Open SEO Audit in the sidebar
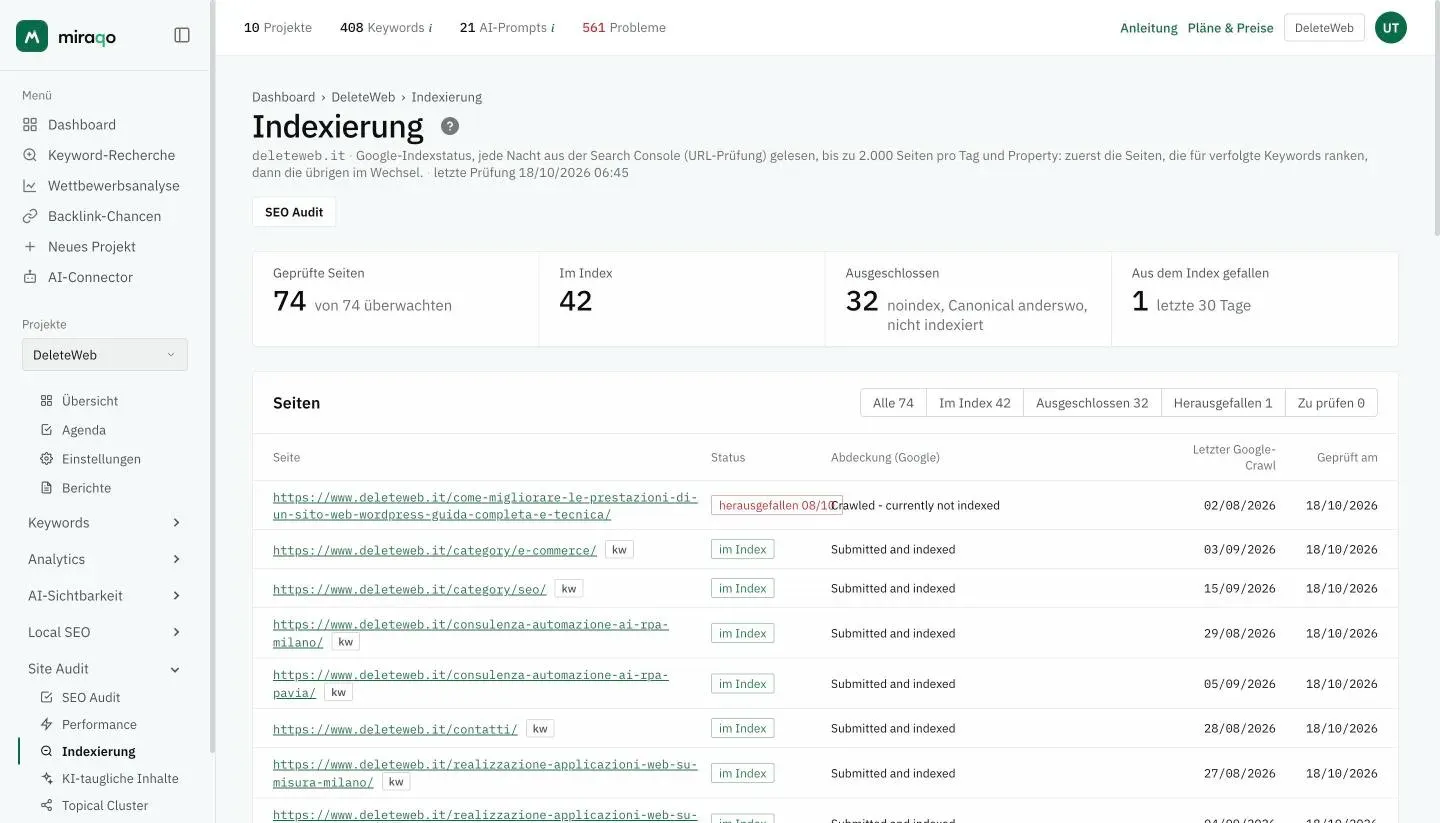Screen dimensions: 1440x823 [91, 697]
